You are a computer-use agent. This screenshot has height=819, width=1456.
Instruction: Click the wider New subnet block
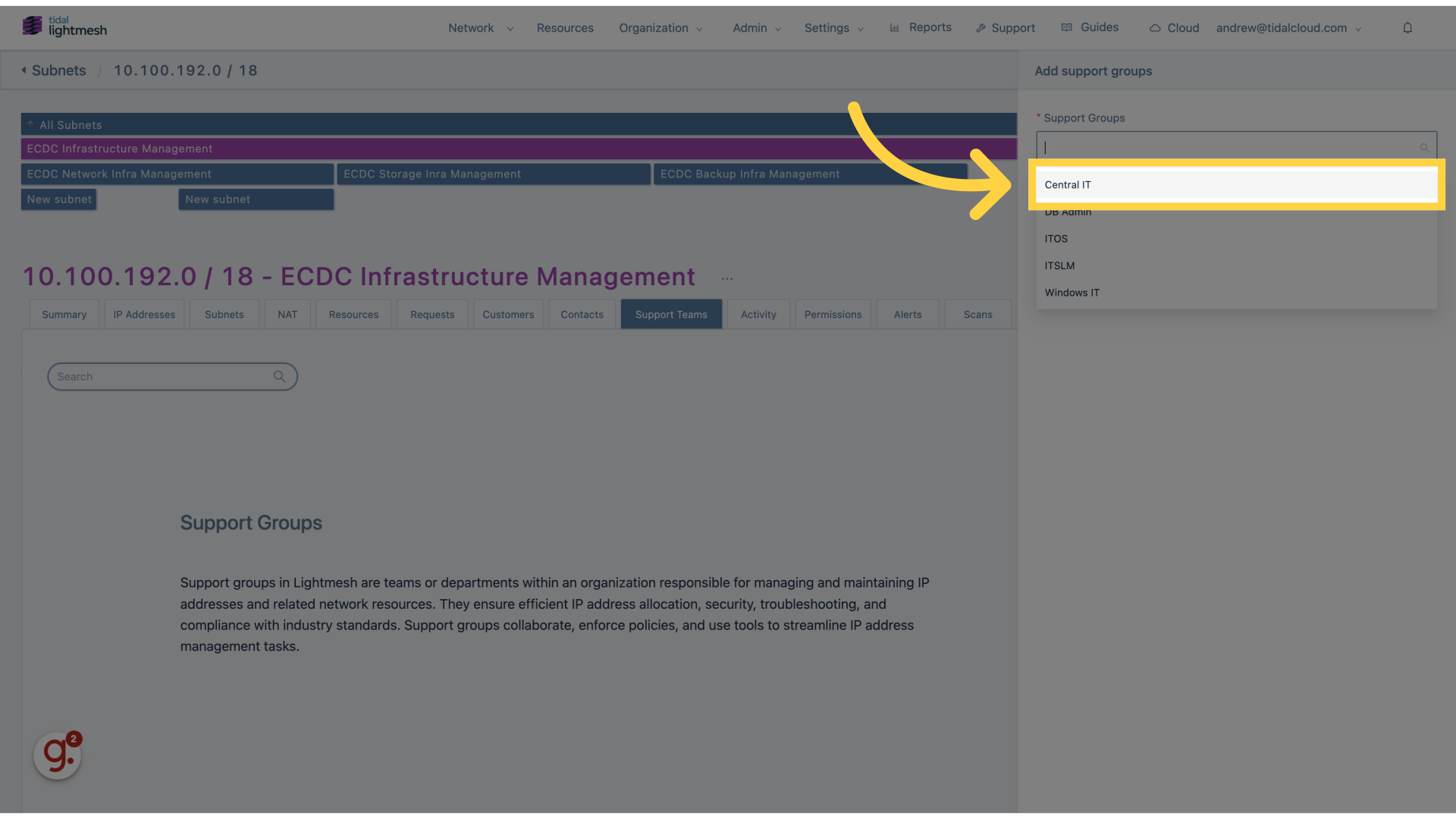click(256, 199)
